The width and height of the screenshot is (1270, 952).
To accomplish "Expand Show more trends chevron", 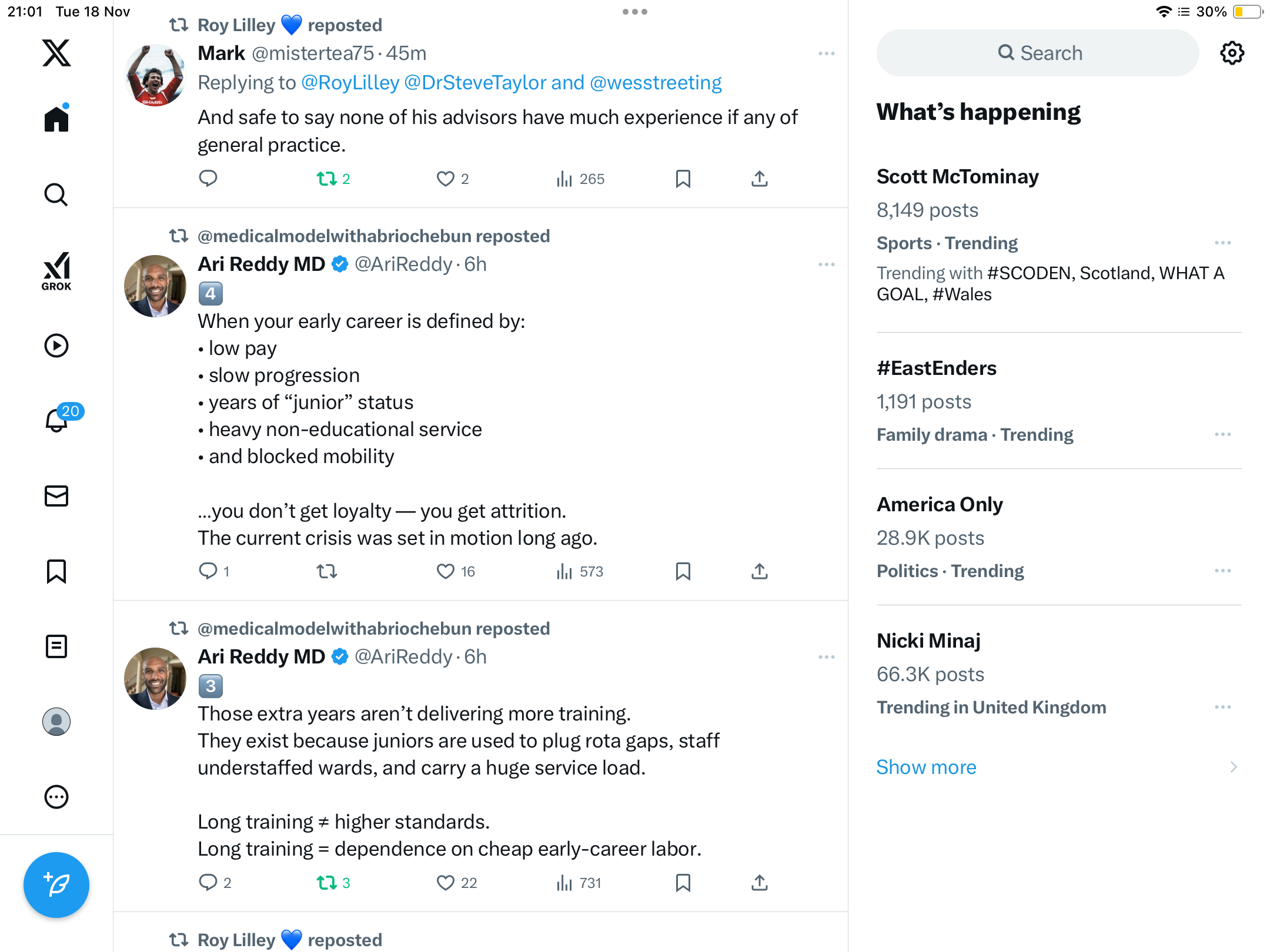I will tap(1233, 767).
